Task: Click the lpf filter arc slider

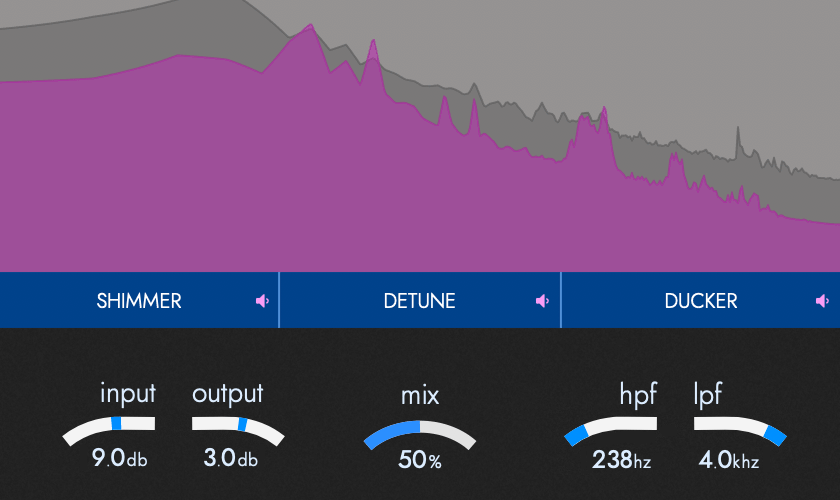Action: (x=740, y=430)
